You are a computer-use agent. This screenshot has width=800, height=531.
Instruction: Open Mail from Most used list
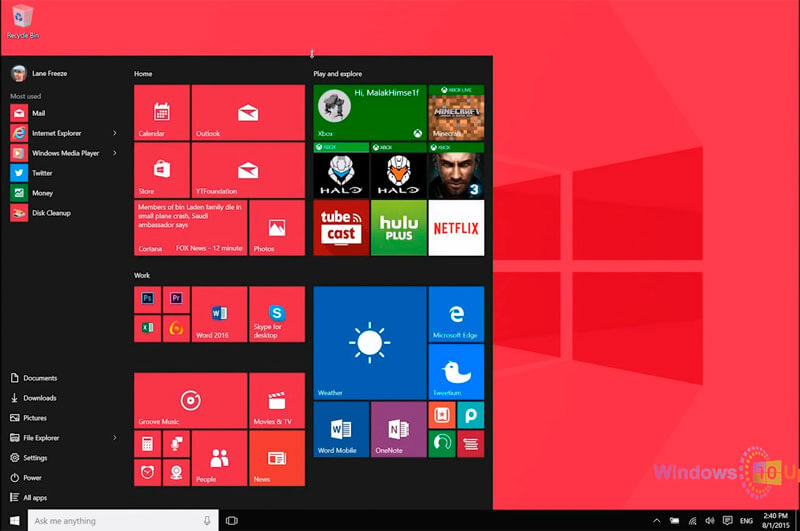(x=64, y=113)
